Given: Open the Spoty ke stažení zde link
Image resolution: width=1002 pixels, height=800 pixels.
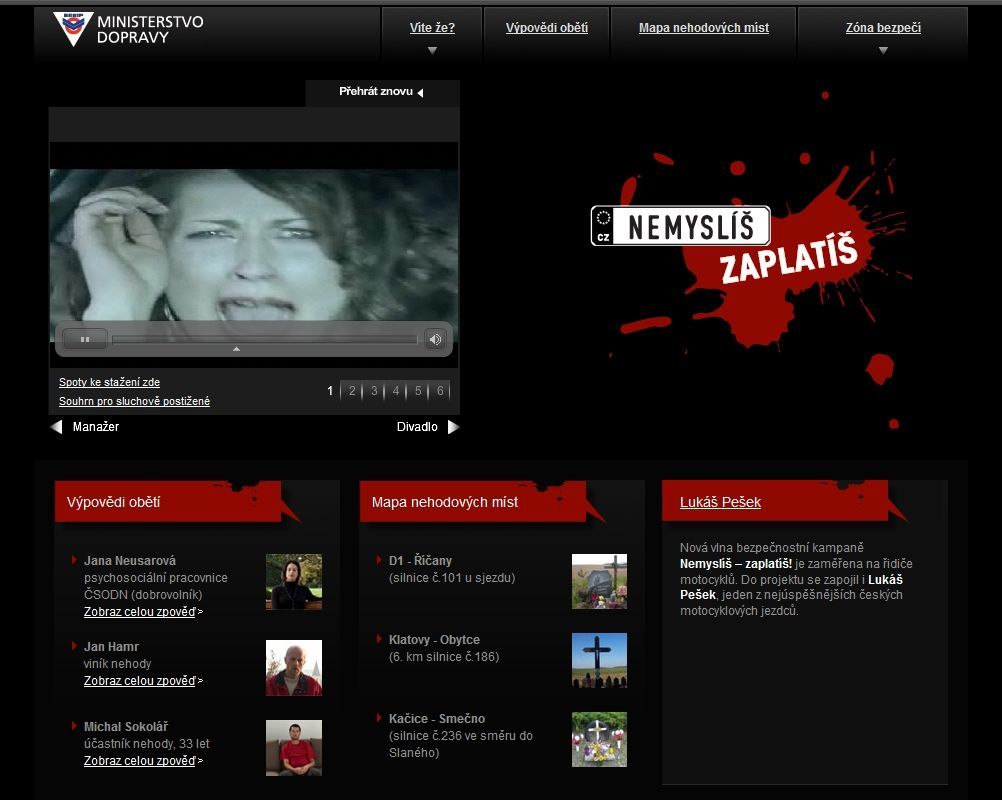Looking at the screenshot, I should [109, 382].
